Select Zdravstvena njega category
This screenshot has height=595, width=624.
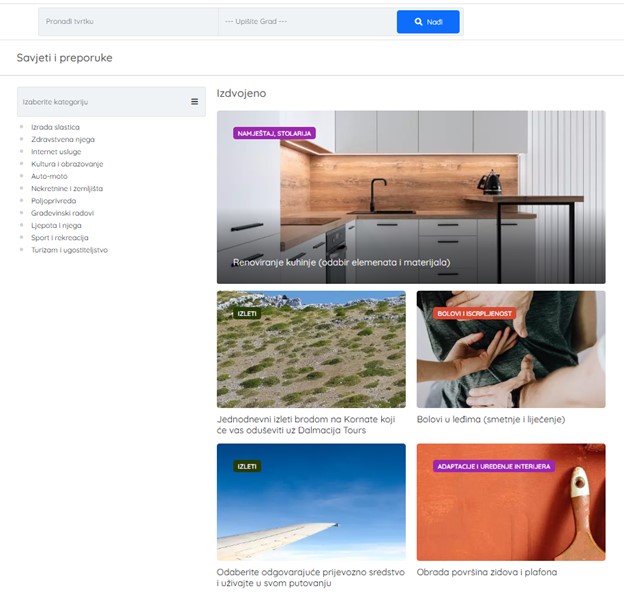(63, 140)
